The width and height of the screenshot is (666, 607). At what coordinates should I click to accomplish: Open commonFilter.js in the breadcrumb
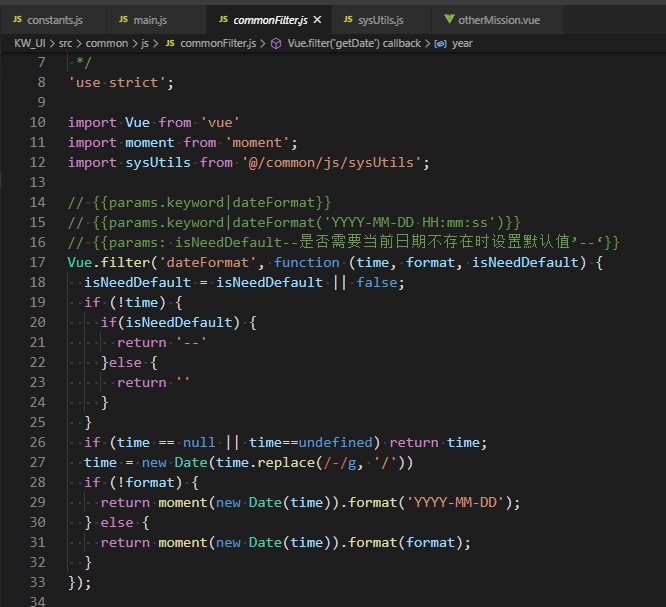pos(218,43)
